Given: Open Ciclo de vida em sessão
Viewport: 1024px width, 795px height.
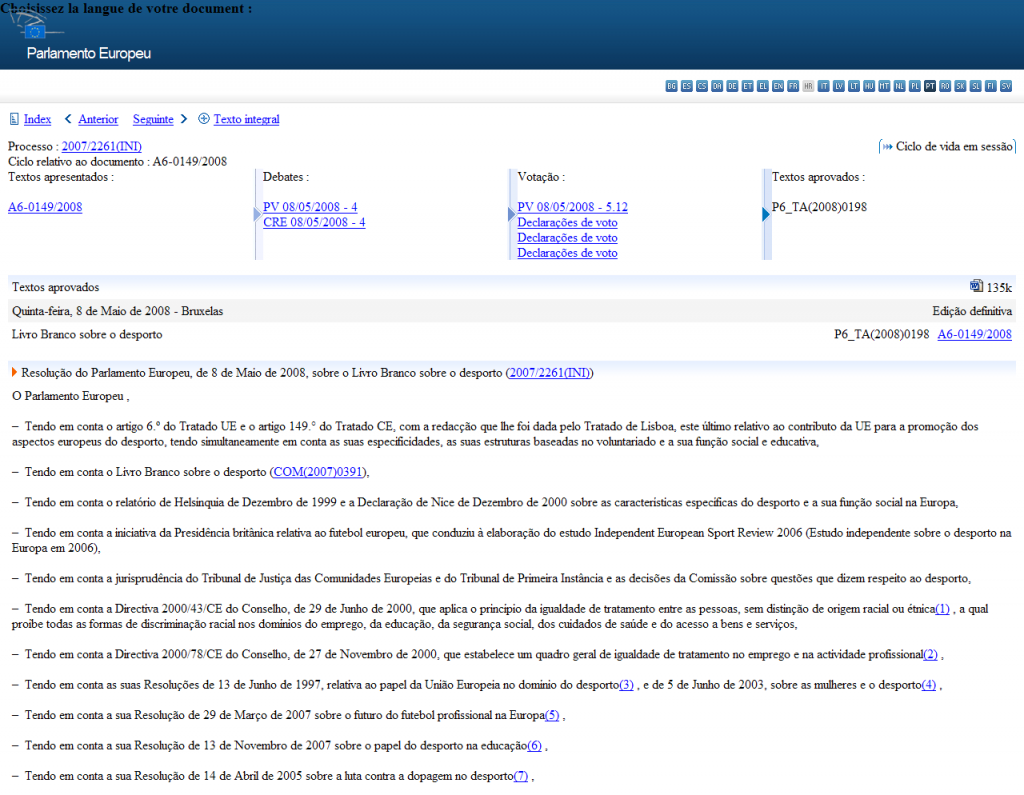Looking at the screenshot, I should tap(954, 146).
